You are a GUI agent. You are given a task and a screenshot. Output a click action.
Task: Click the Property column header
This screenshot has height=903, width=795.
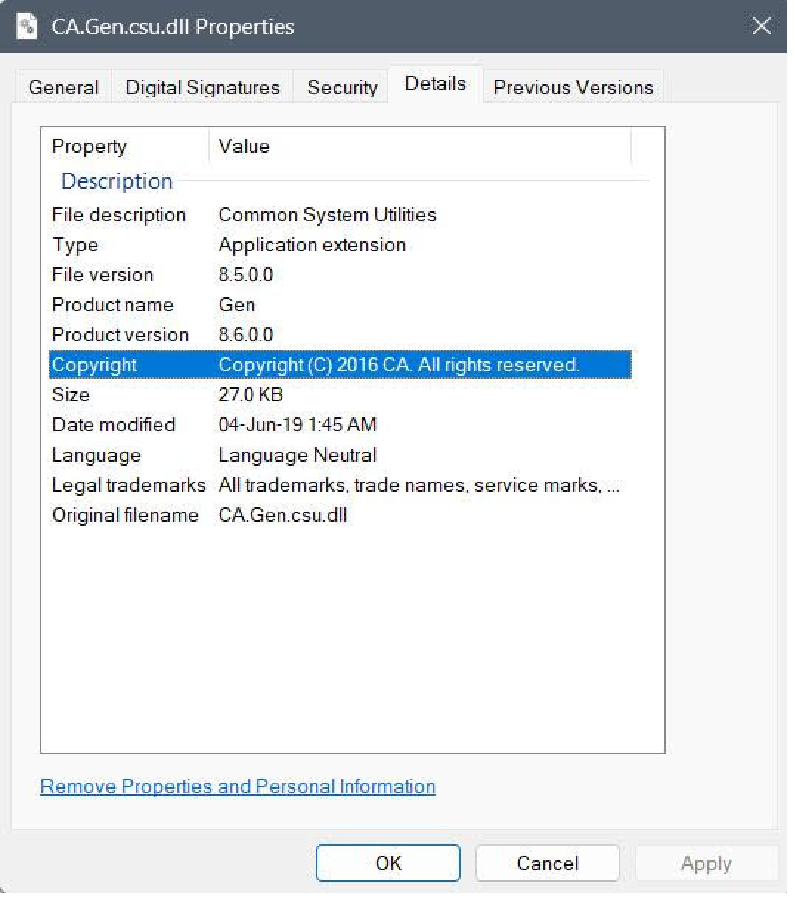pos(90,147)
